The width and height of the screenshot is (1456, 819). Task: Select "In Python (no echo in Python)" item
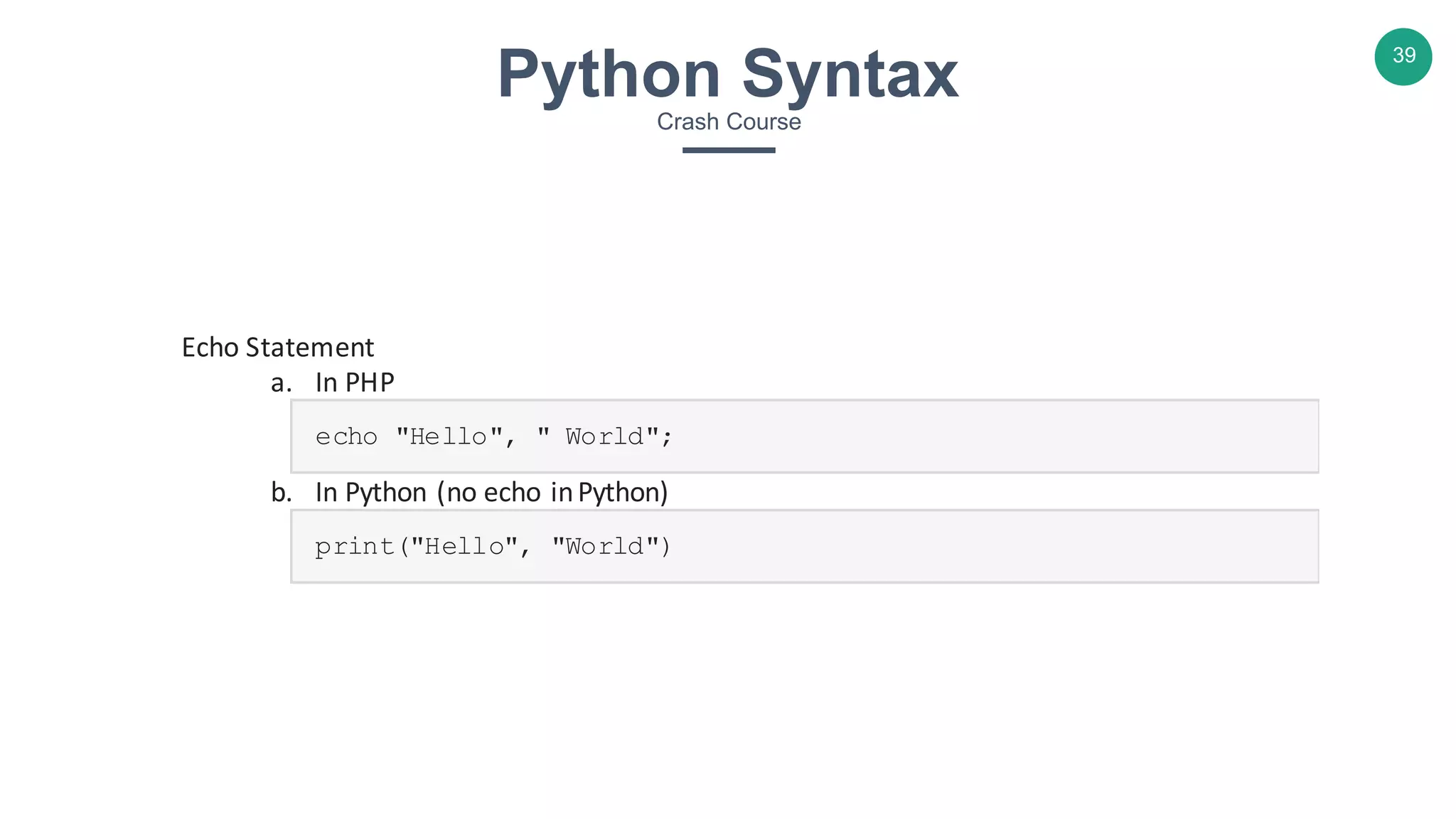[x=491, y=493]
